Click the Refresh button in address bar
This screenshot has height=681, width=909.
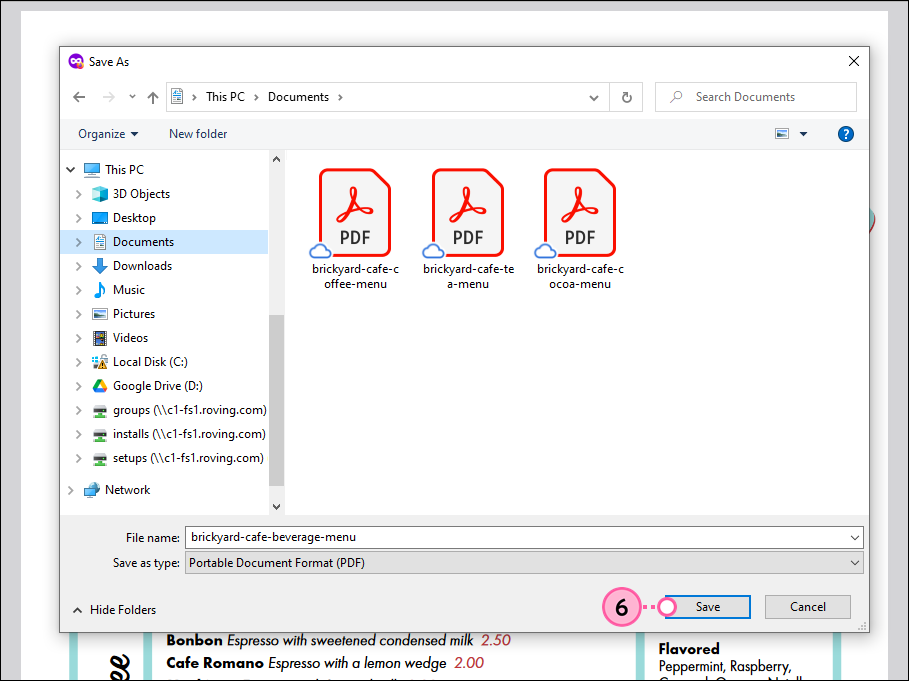click(x=627, y=97)
